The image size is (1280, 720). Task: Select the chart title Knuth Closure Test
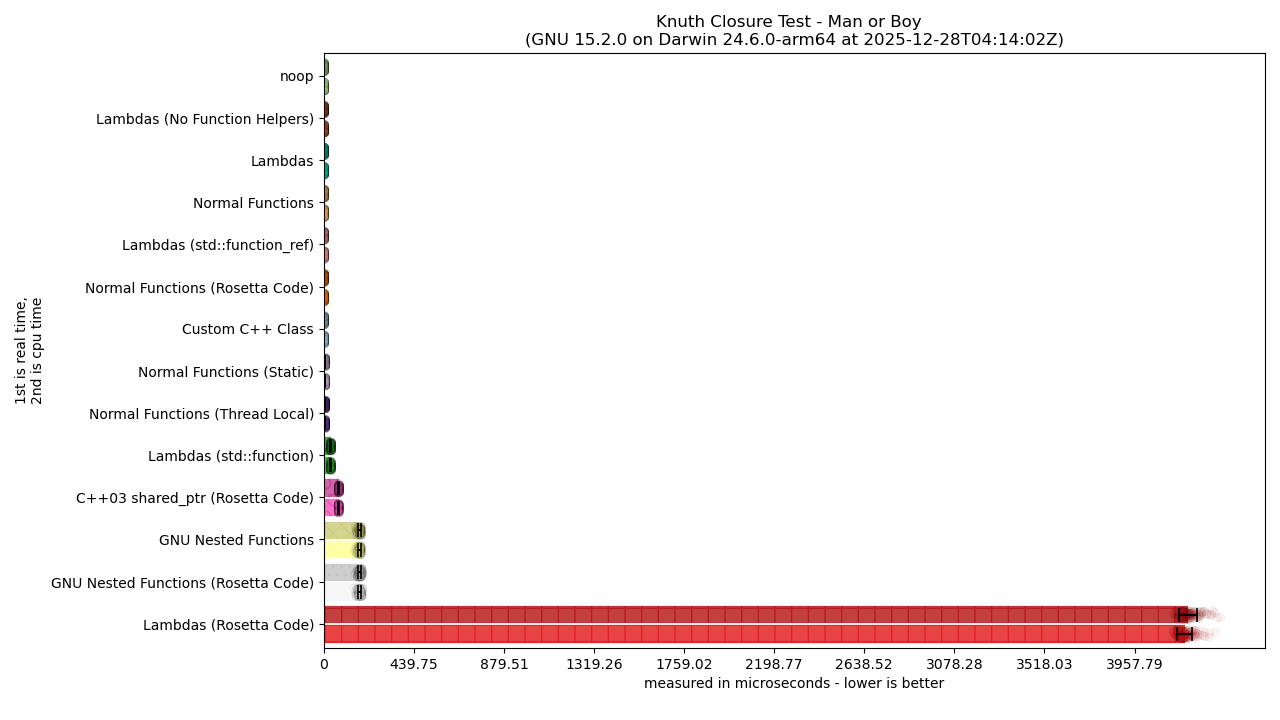[x=790, y=21]
